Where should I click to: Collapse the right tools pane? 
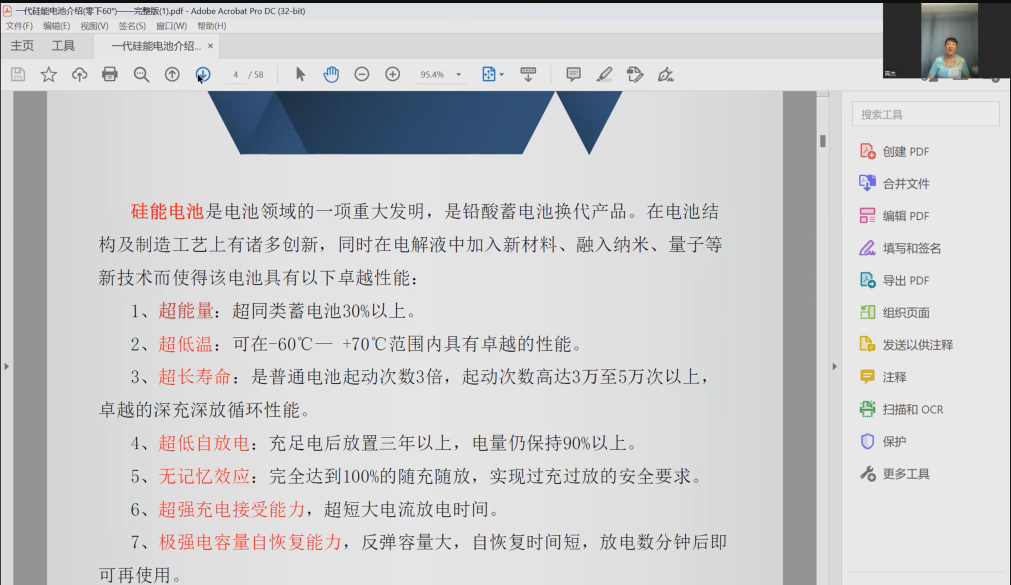pyautogui.click(x=834, y=367)
